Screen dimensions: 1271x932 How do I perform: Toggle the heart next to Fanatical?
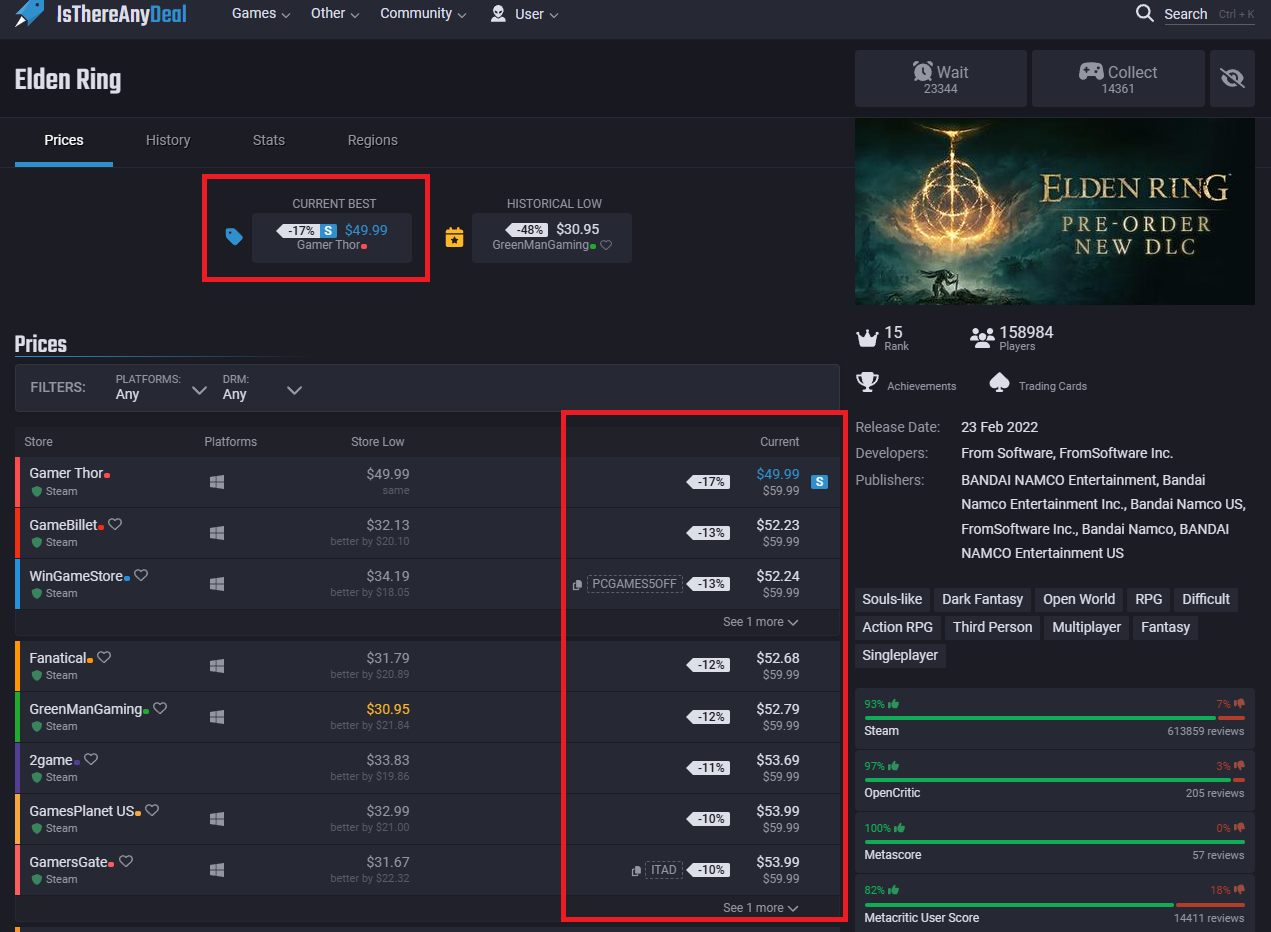(104, 657)
